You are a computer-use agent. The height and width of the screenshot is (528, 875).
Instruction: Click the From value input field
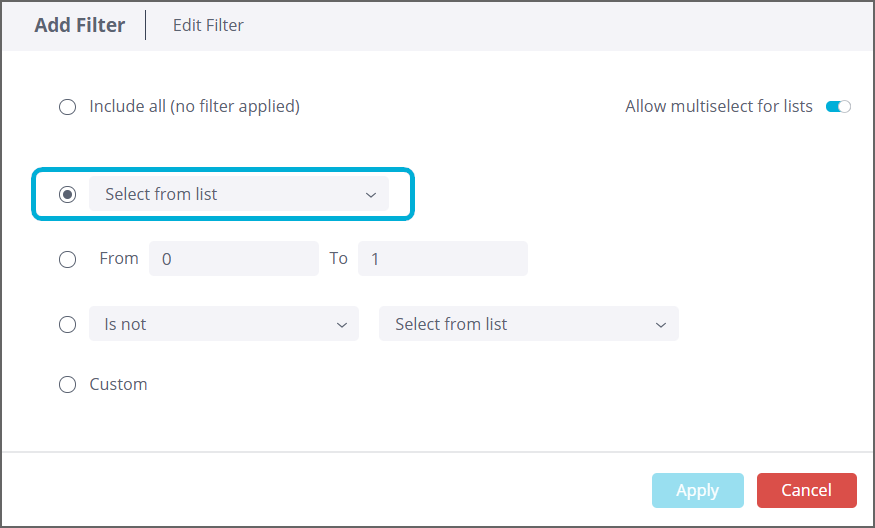233,259
